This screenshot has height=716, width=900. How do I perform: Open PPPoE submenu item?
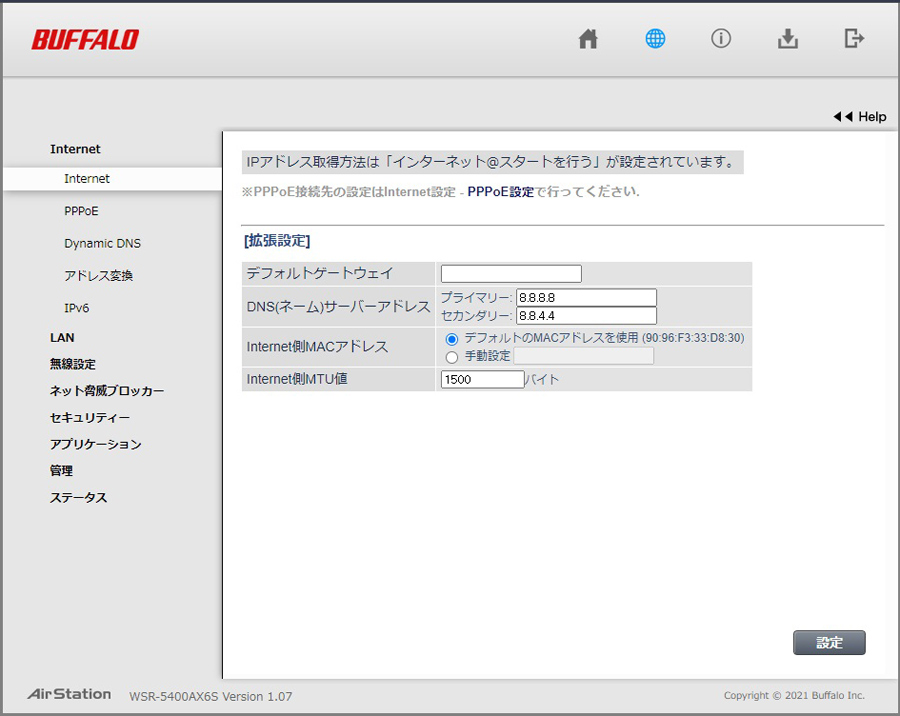(x=82, y=211)
